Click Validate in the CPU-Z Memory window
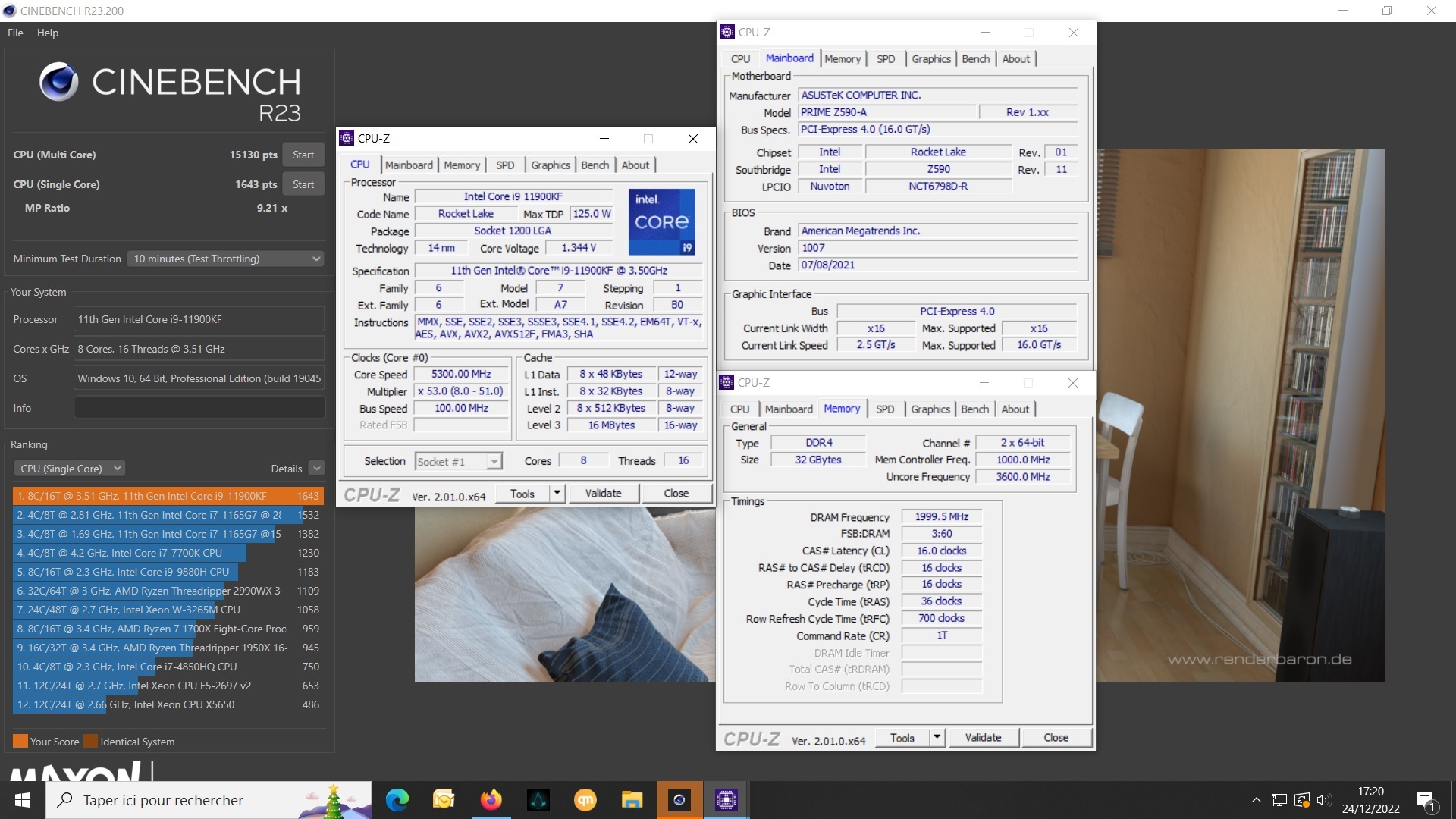The height and width of the screenshot is (819, 1456). 983,738
